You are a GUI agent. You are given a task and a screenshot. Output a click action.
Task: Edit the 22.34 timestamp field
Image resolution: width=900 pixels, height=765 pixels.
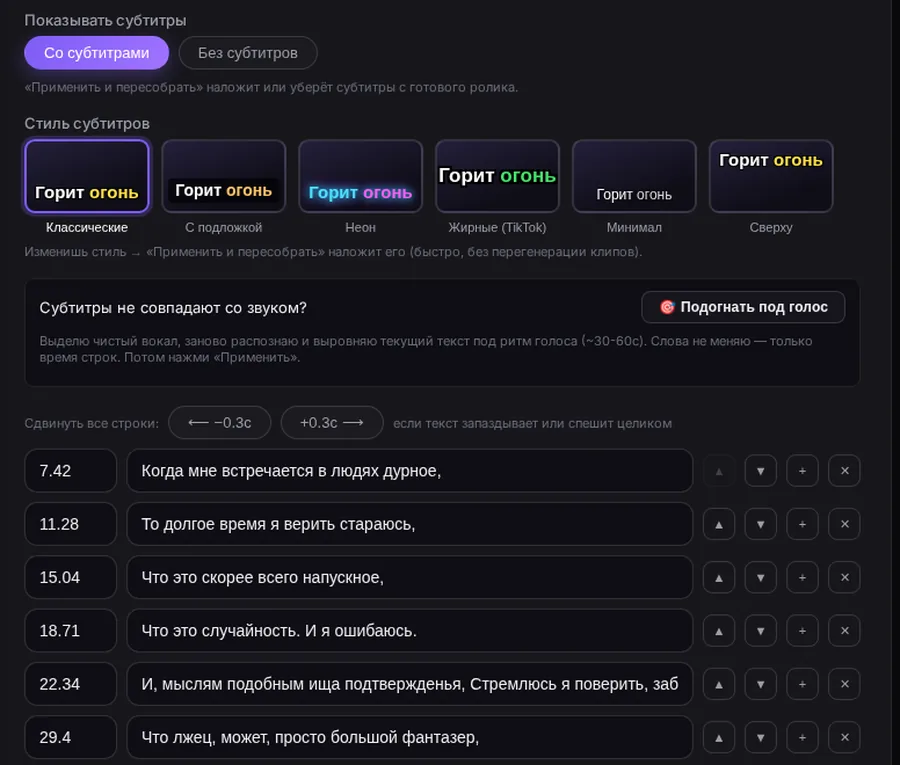[x=71, y=684]
